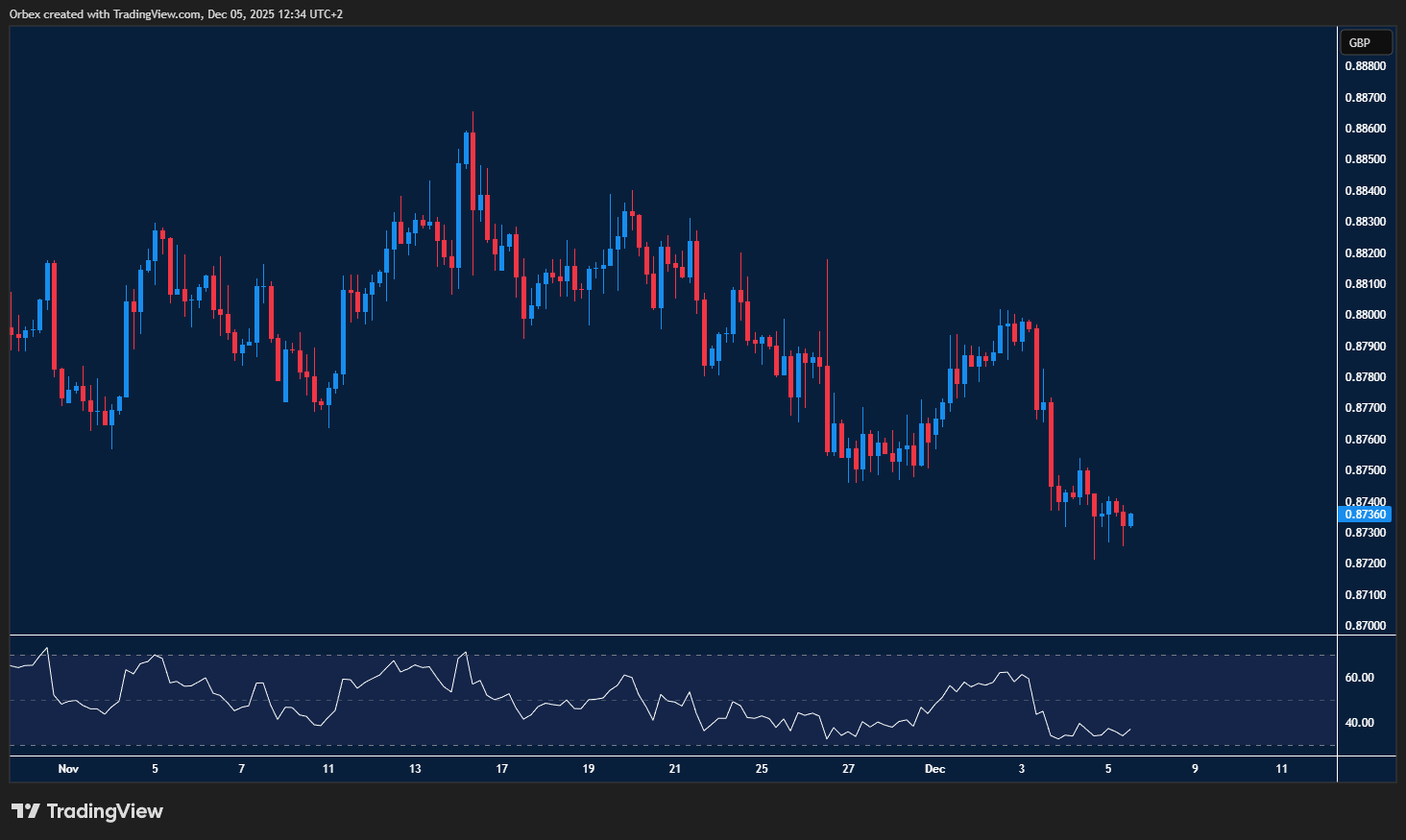The width and height of the screenshot is (1406, 840).
Task: Click the 27 date label on time axis
Action: coord(848,769)
